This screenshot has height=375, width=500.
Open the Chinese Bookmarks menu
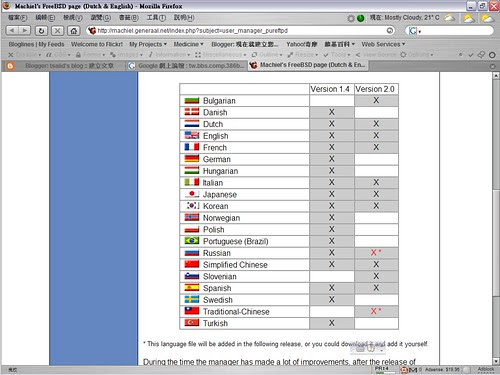[x=129, y=18]
